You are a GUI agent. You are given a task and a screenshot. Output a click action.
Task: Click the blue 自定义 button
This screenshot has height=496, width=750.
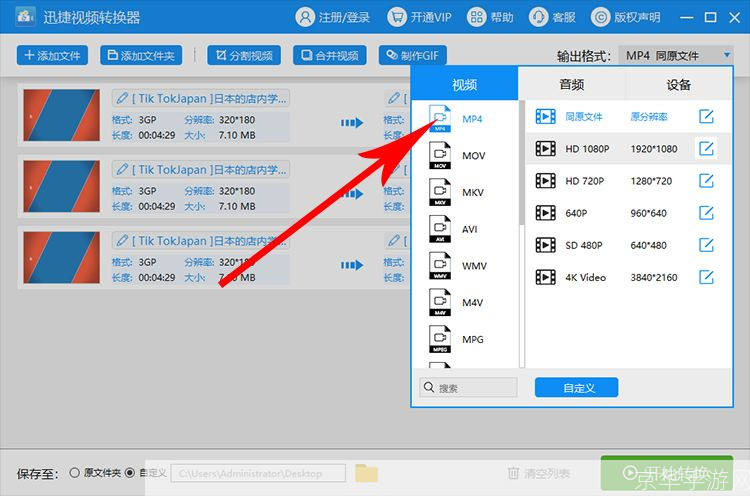coord(576,387)
